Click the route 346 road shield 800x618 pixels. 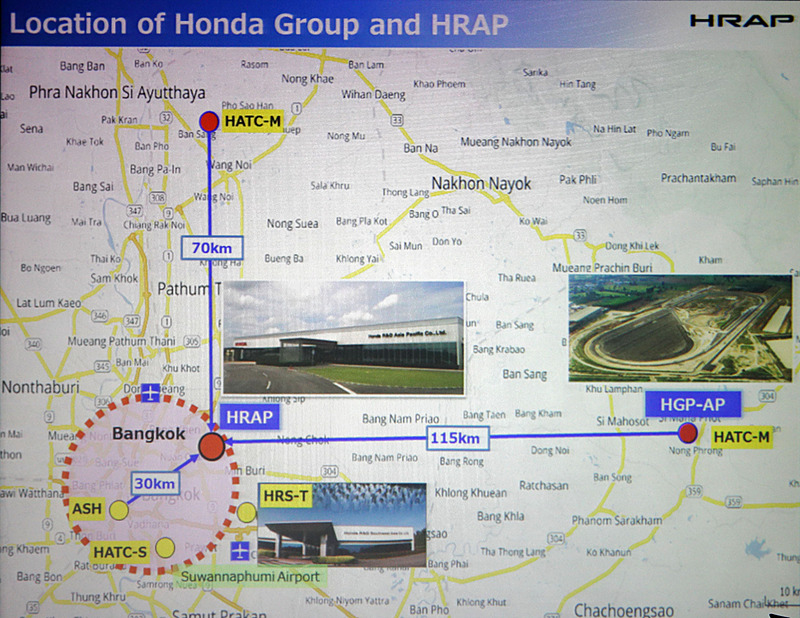(99, 316)
